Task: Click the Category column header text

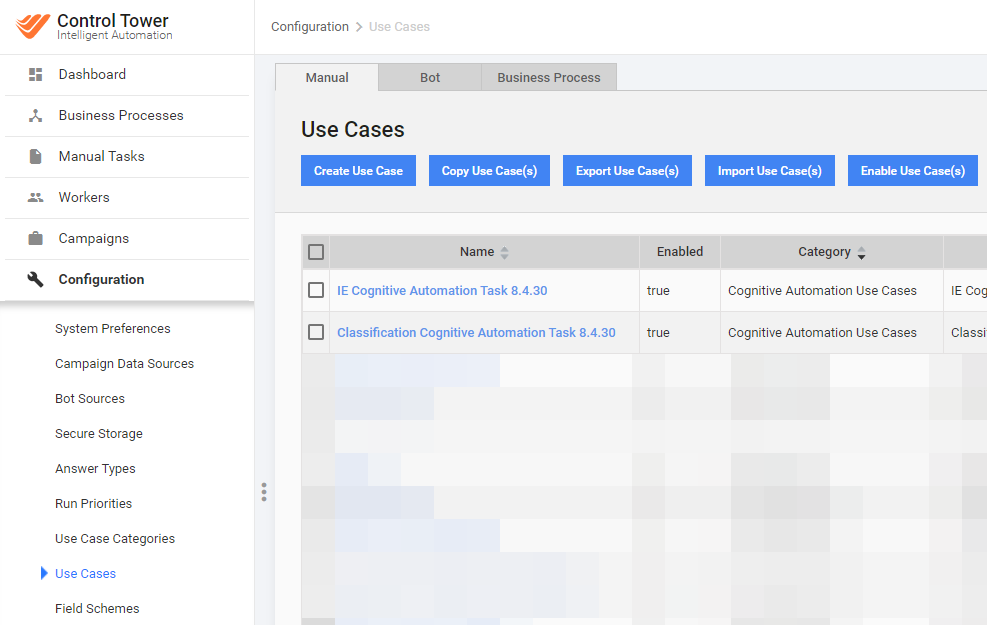Action: point(824,252)
